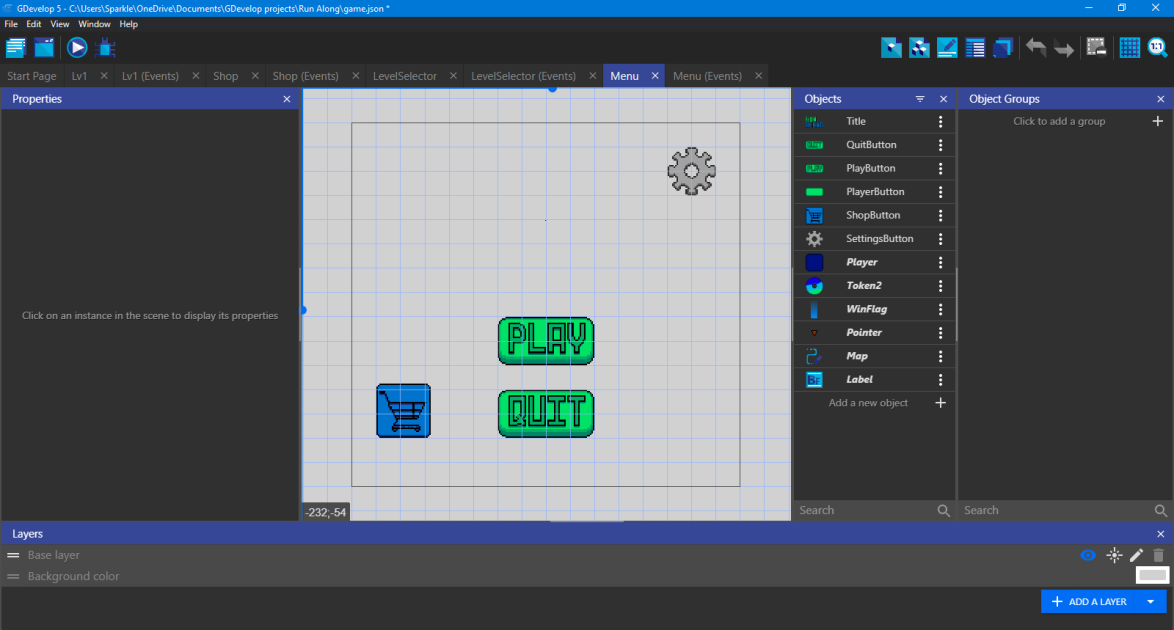
Task: Open Base layer lighting effects icon
Action: pyautogui.click(x=1114, y=555)
